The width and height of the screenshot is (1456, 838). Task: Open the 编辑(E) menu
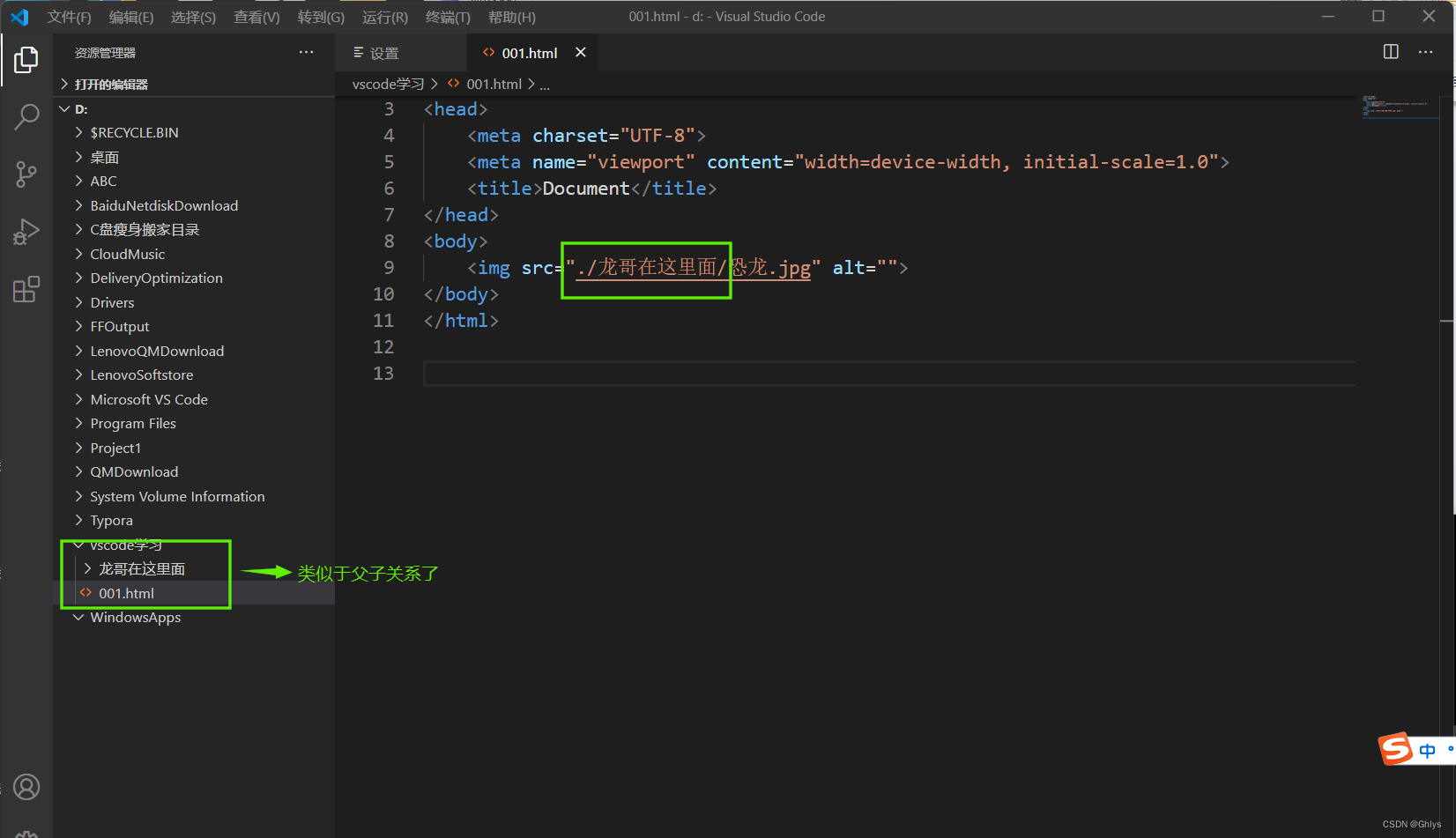(131, 17)
